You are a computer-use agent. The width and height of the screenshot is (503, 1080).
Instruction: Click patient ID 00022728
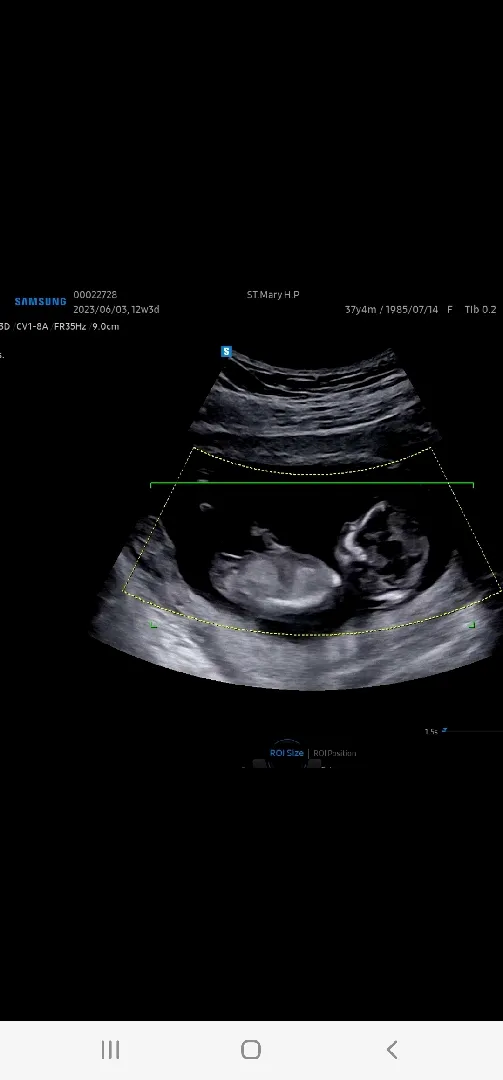pyautogui.click(x=95, y=295)
